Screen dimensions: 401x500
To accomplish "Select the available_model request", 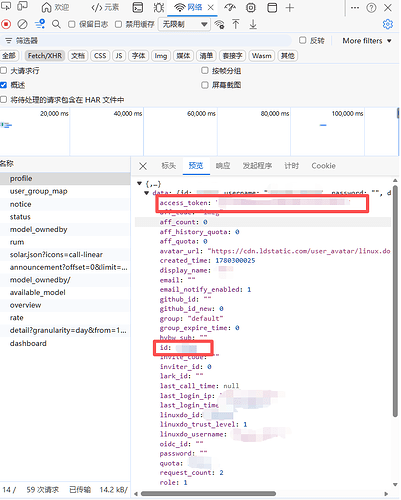I will pos(65,292).
